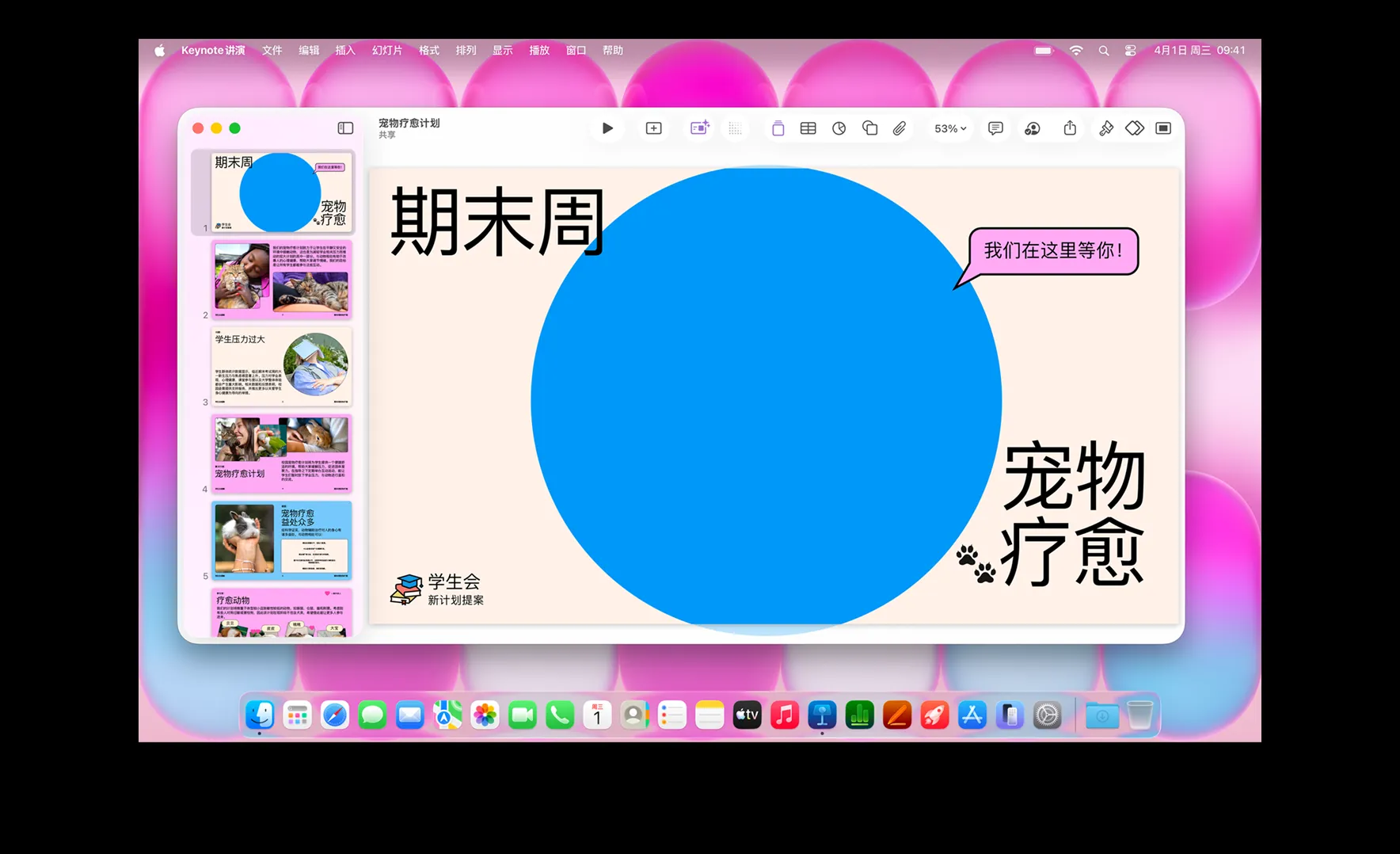1400x854 pixels.
Task: Insert a table using the toolbar icon
Action: 808,128
